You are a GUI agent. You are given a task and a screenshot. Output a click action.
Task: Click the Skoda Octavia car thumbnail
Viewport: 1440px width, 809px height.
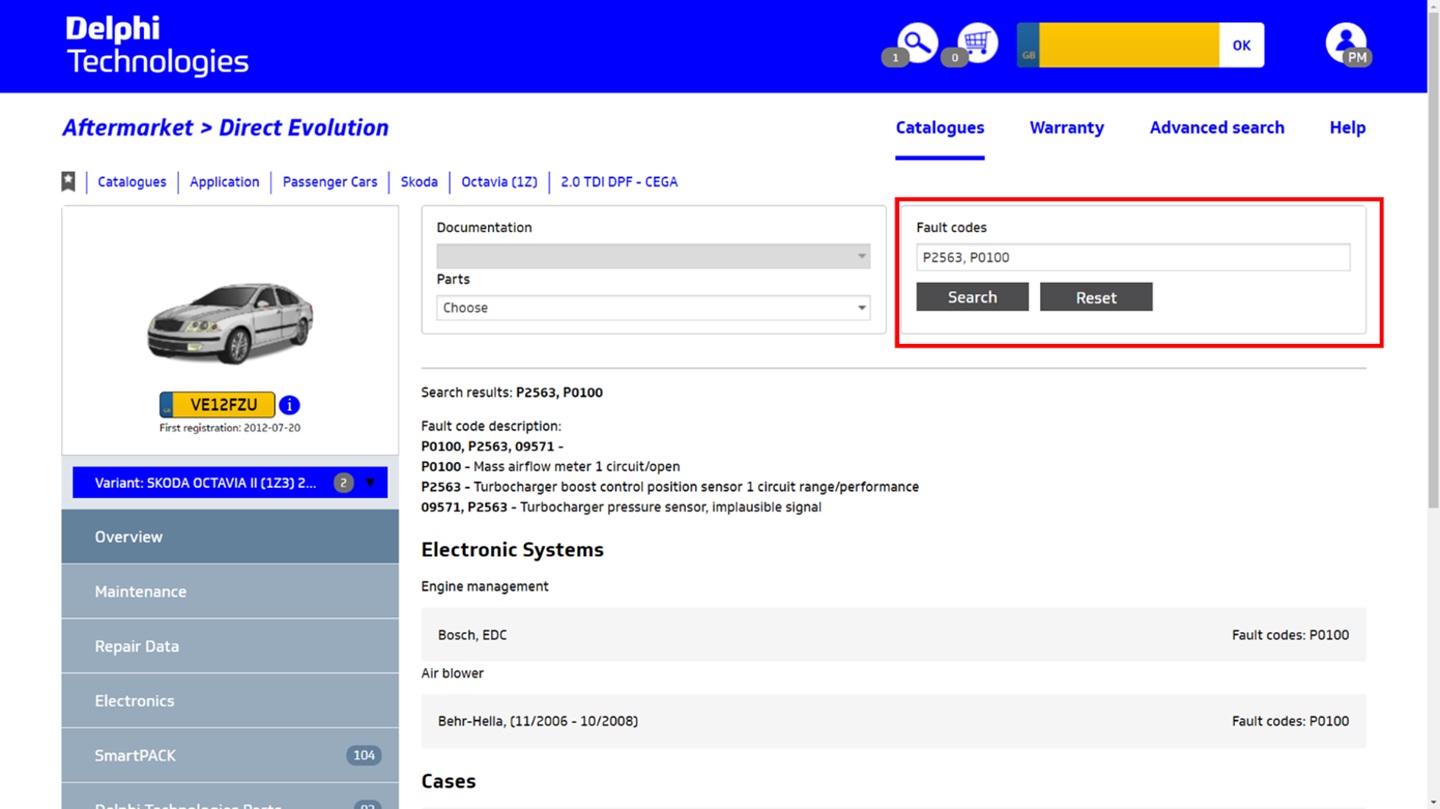click(x=230, y=322)
